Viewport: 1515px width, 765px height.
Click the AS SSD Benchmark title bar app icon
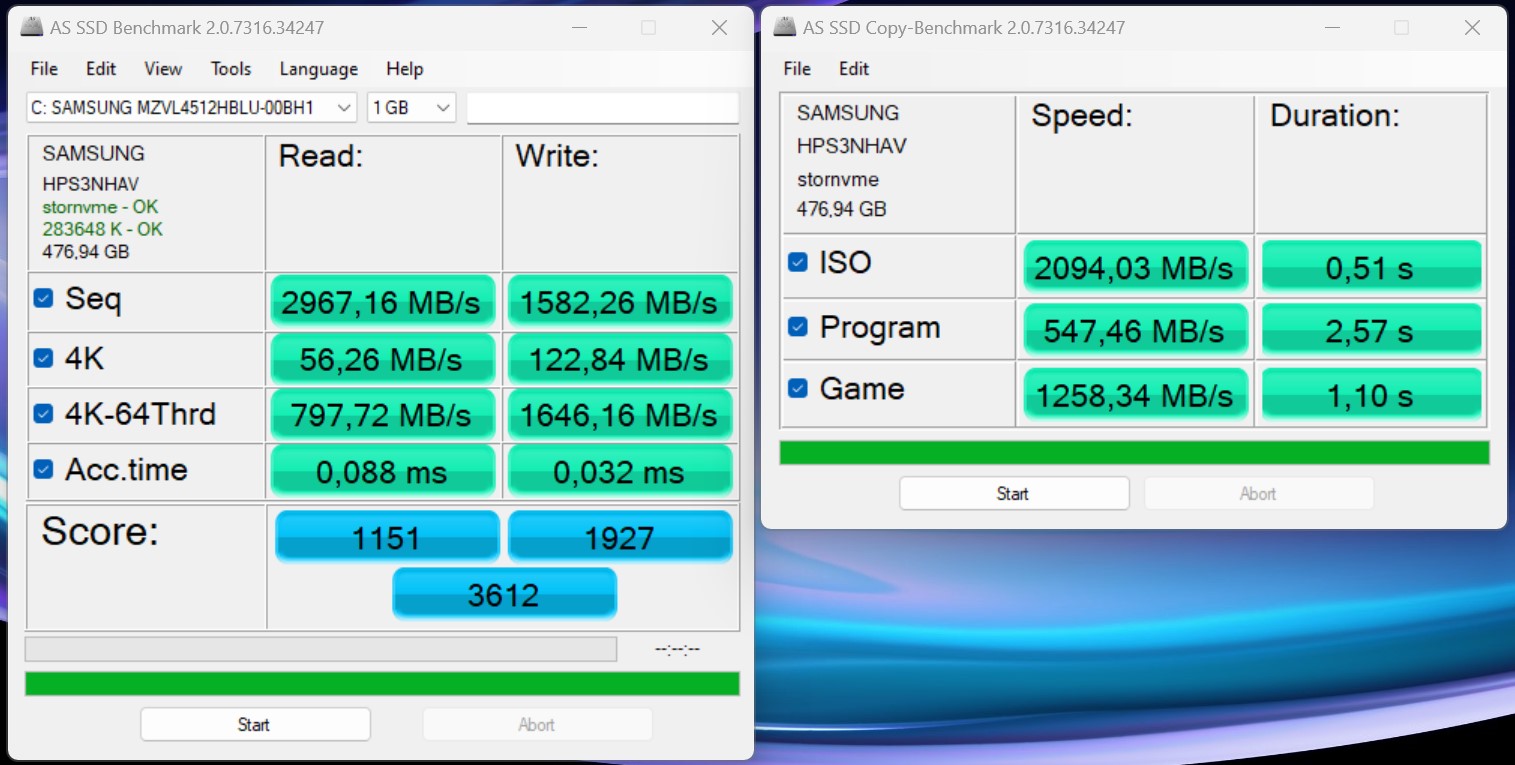33,28
